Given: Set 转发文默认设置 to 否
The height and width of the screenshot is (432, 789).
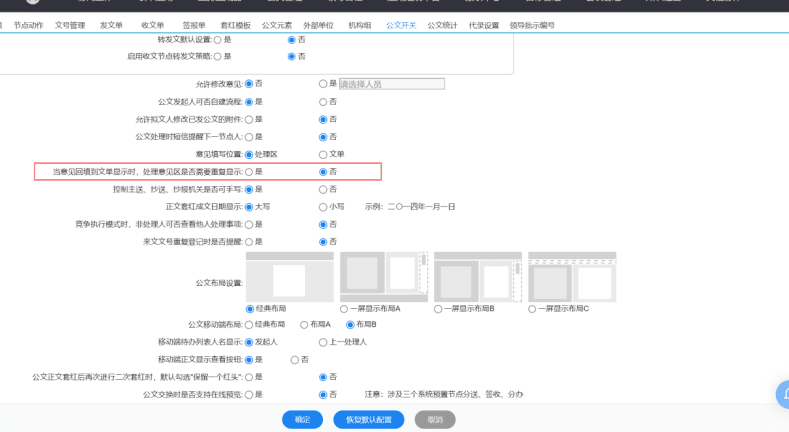Looking at the screenshot, I should 291,40.
